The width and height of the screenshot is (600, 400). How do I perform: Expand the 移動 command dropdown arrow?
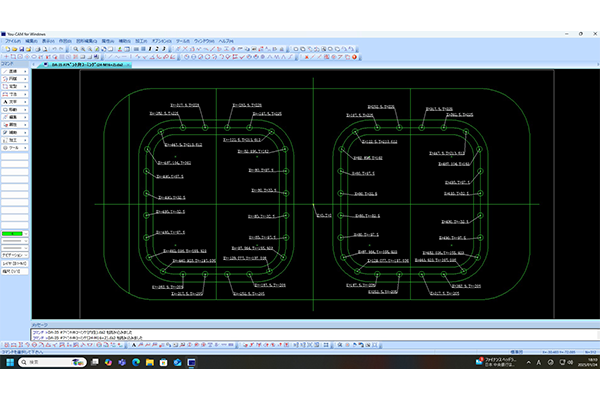click(x=25, y=109)
